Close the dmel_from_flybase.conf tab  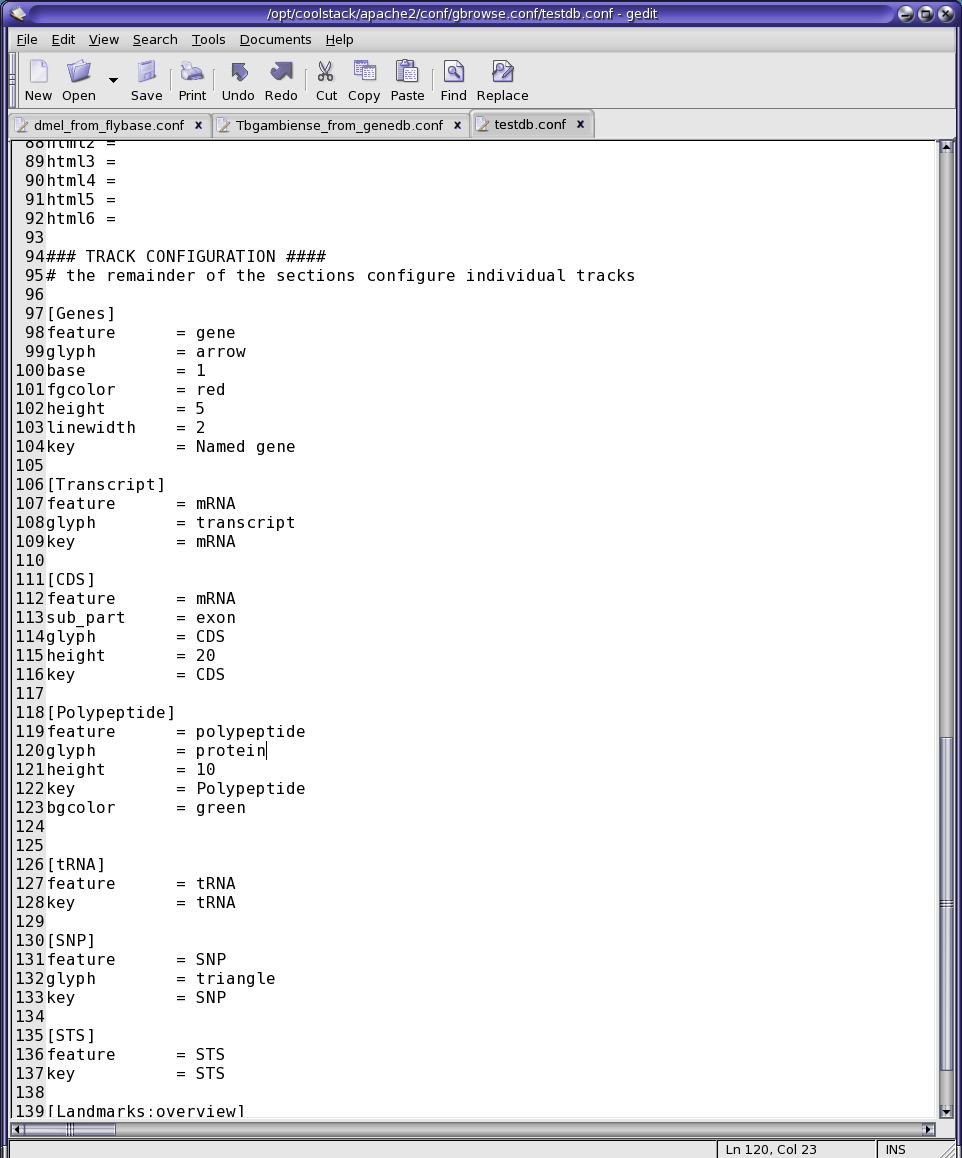(x=198, y=125)
